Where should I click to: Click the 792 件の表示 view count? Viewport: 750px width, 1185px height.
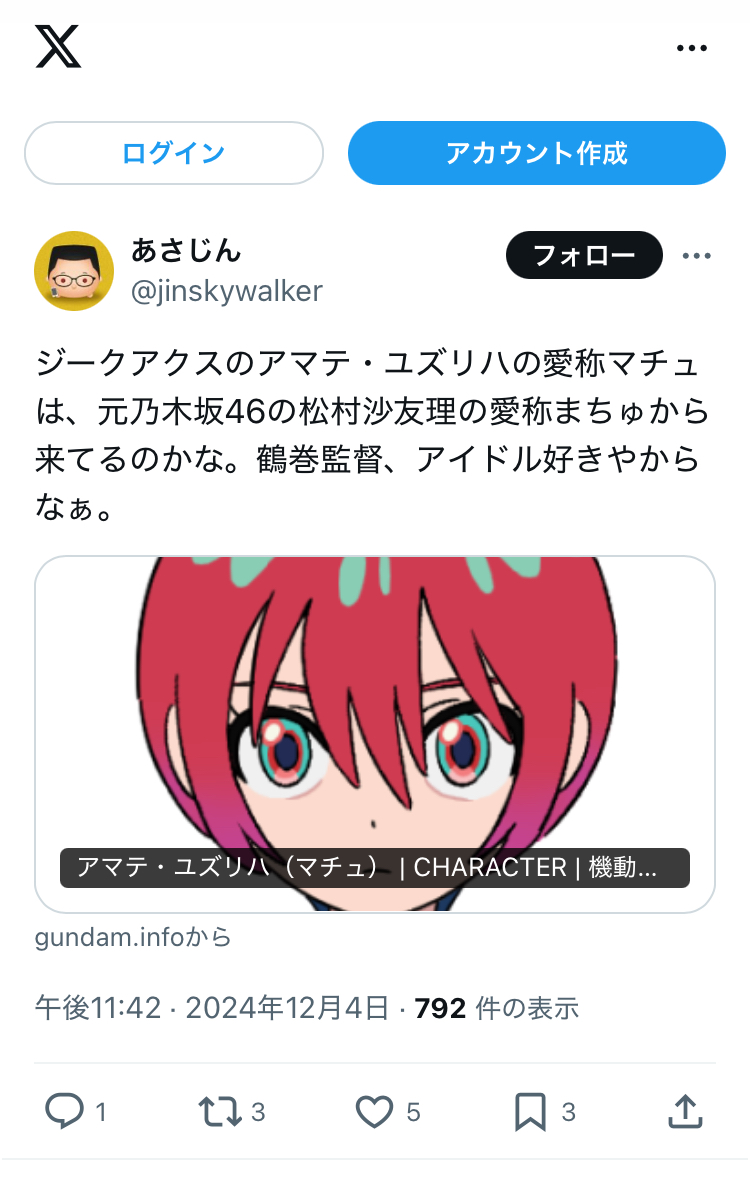point(497,1008)
